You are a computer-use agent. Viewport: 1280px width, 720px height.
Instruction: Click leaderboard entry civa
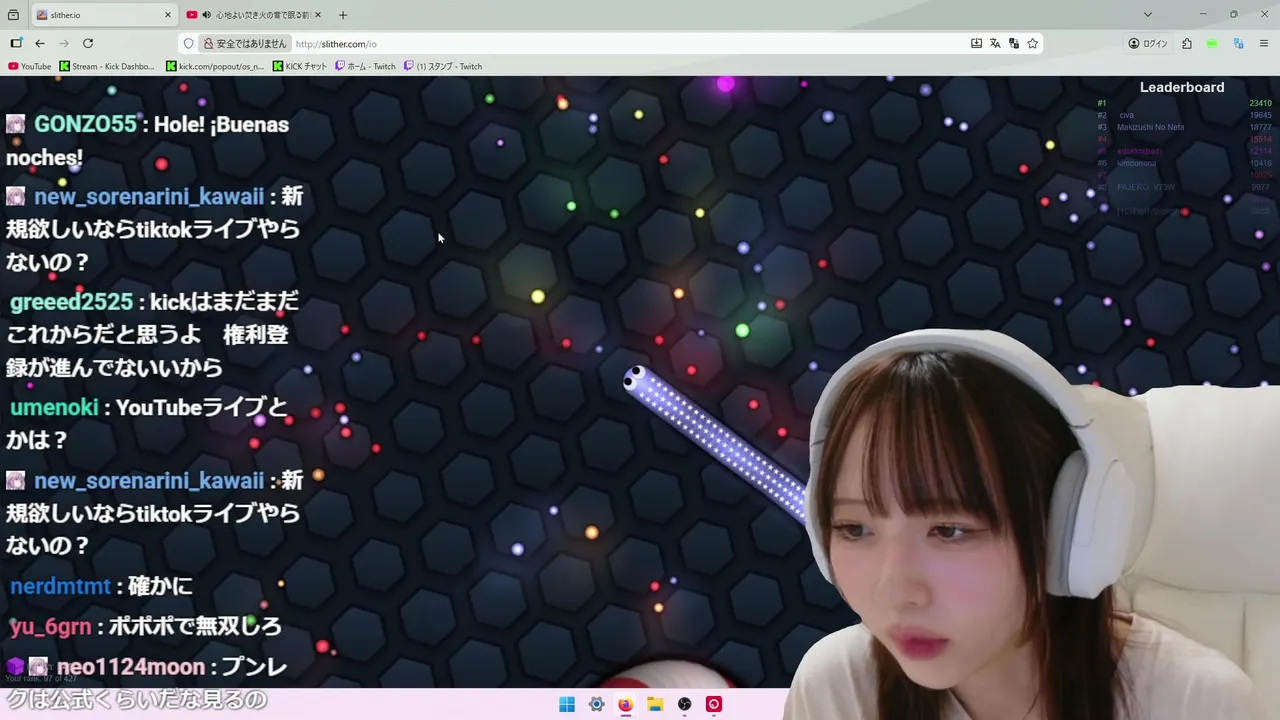pos(1127,115)
